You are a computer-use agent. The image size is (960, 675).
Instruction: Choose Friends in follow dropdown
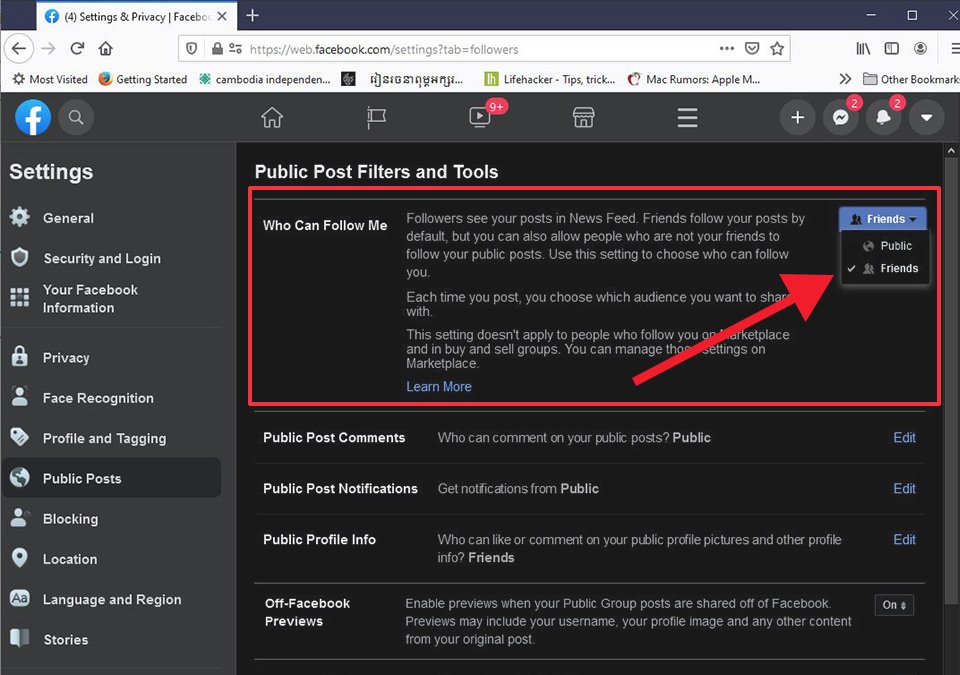point(885,268)
